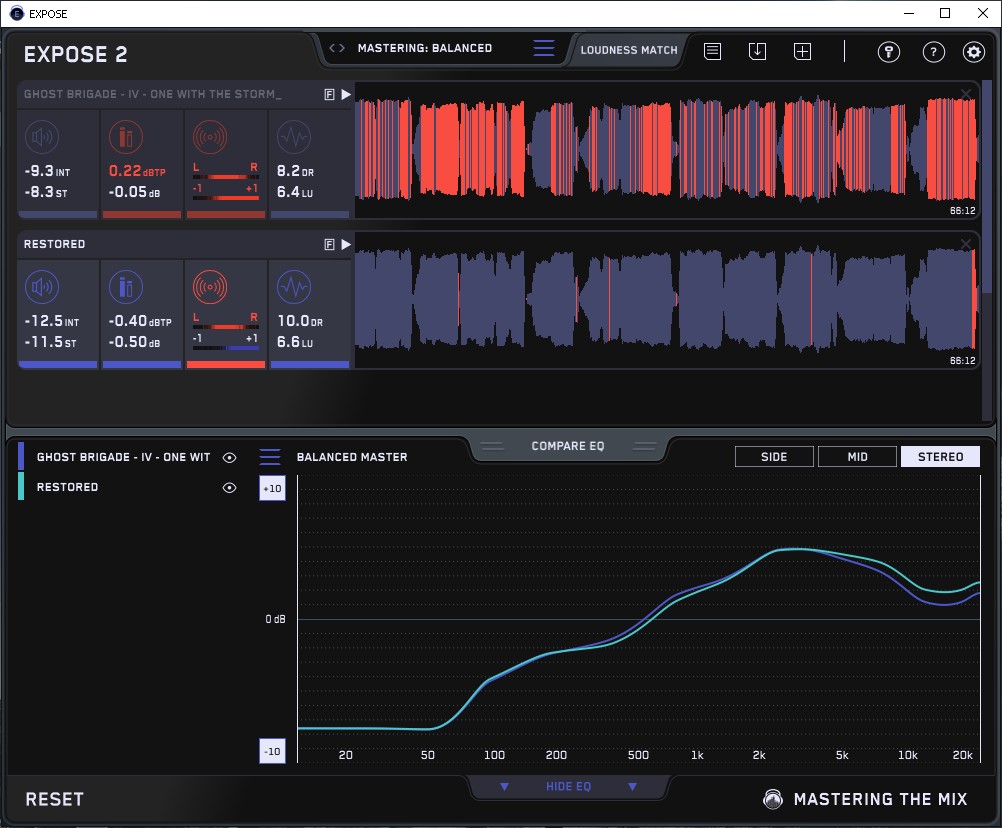Click the Compare EQ header tab

[x=567, y=446]
